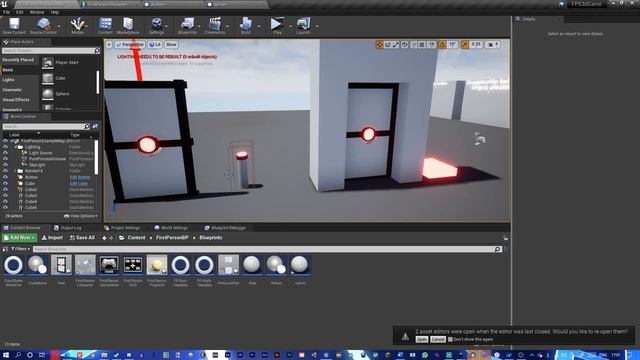Select the scale gizmo viewport tool

pos(396,44)
